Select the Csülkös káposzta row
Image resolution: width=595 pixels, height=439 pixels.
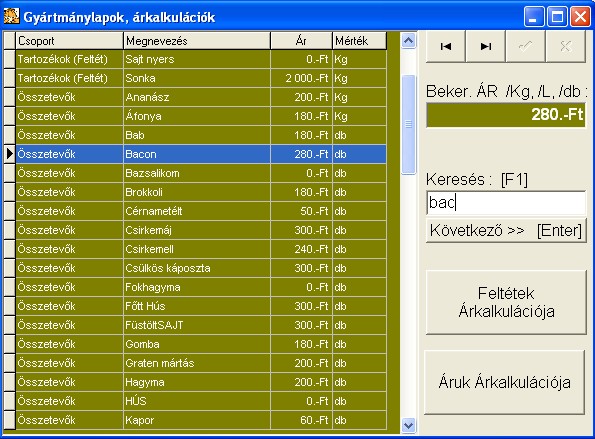[201, 268]
